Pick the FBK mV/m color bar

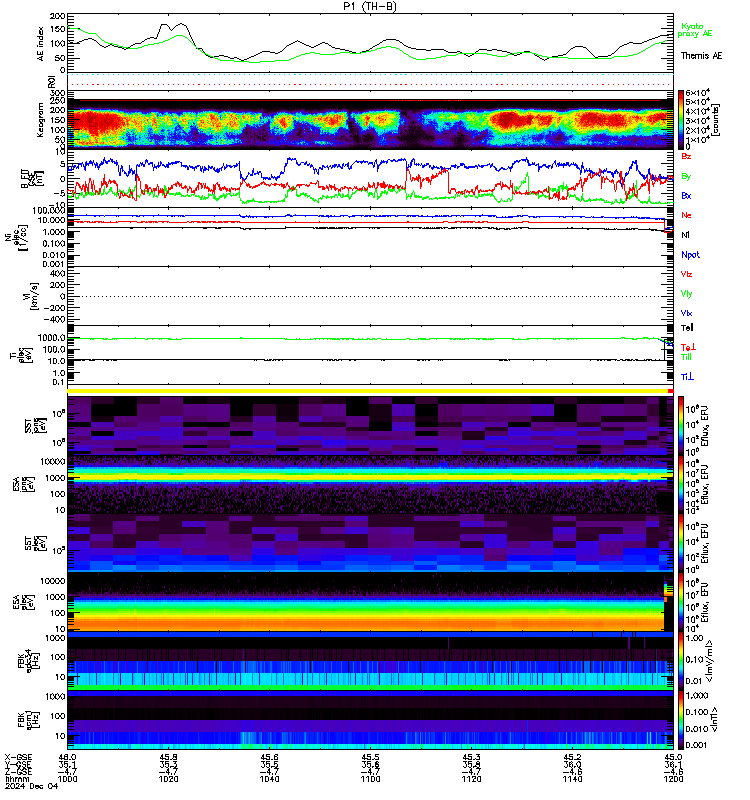(x=681, y=661)
